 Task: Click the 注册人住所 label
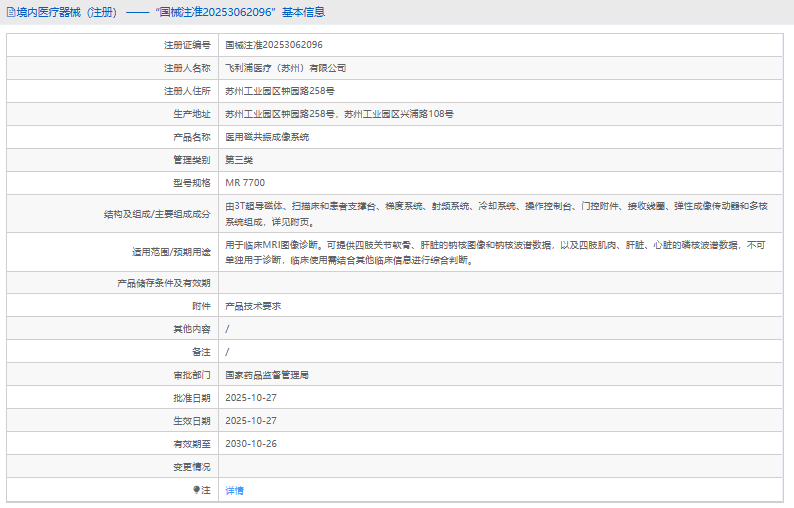[187, 91]
